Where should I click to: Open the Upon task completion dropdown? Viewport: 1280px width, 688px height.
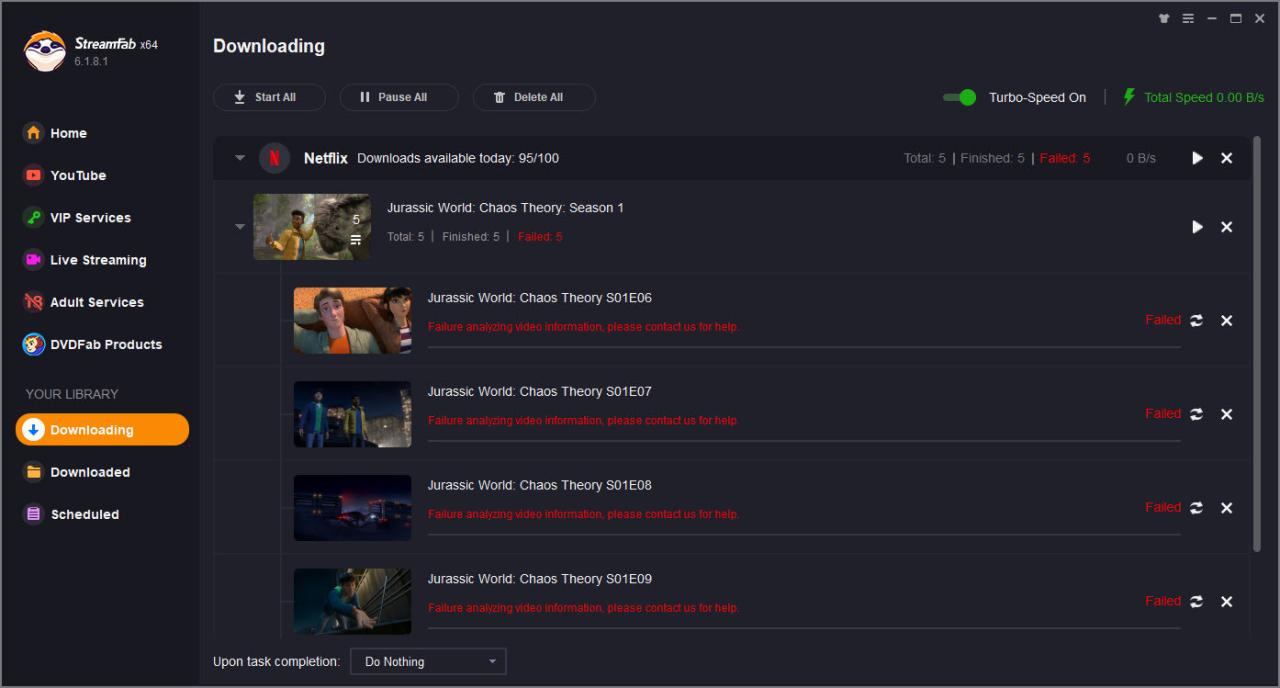pyautogui.click(x=428, y=662)
